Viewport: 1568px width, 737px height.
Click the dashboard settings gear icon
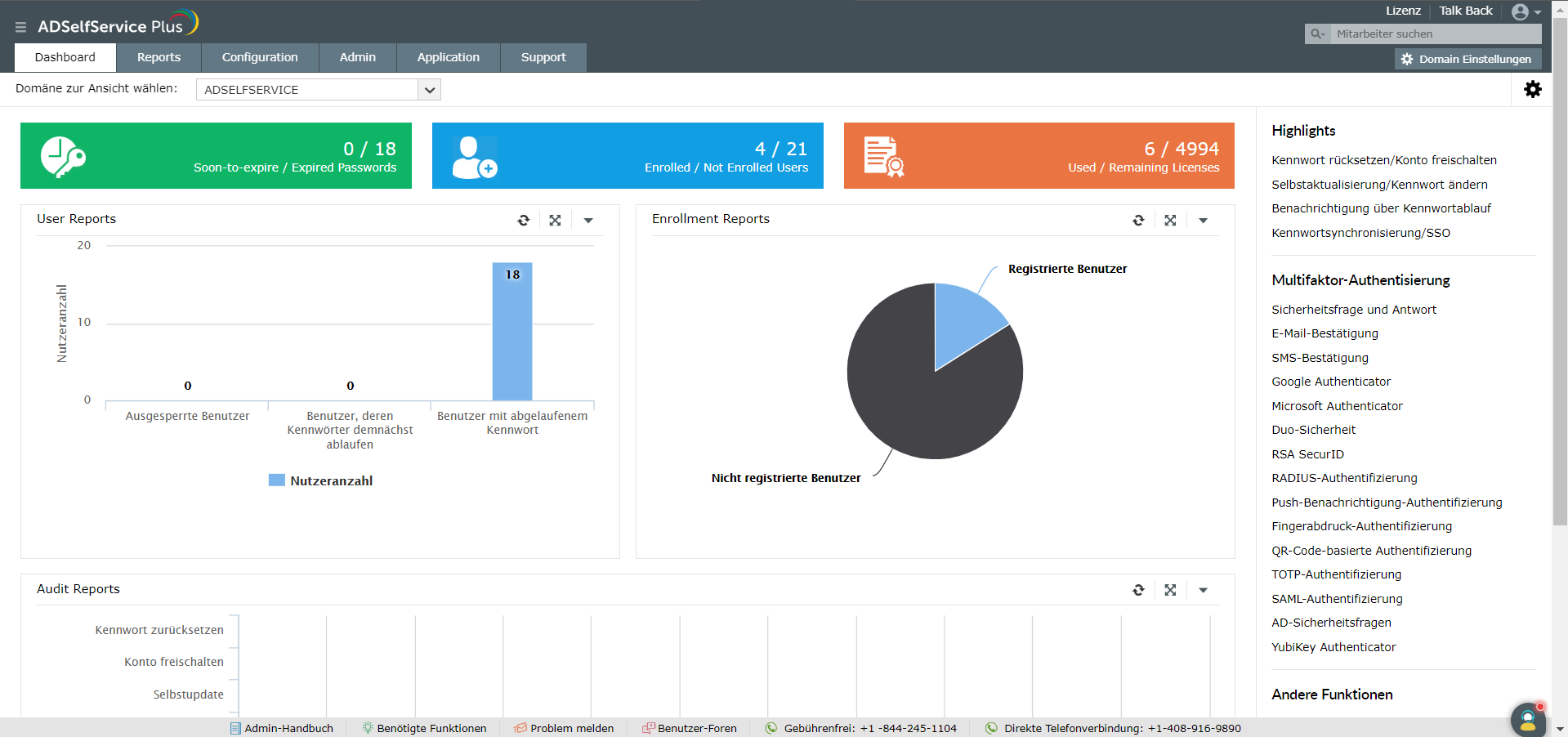coord(1533,89)
